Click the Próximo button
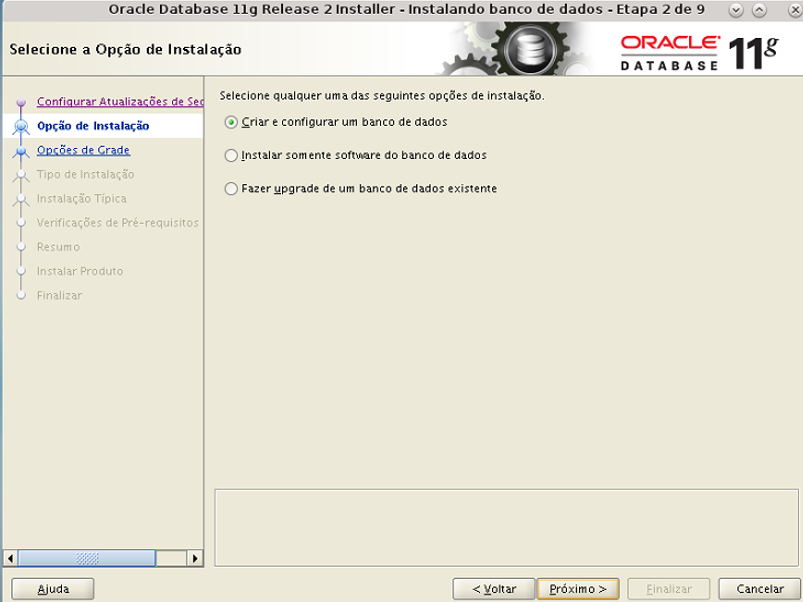The image size is (803, 602). click(578, 589)
